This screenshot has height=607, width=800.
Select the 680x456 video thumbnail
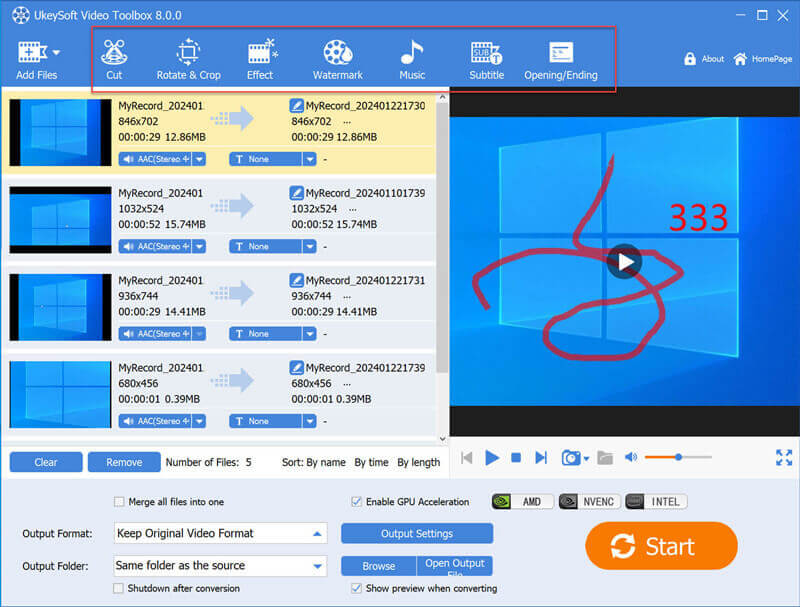coord(60,394)
